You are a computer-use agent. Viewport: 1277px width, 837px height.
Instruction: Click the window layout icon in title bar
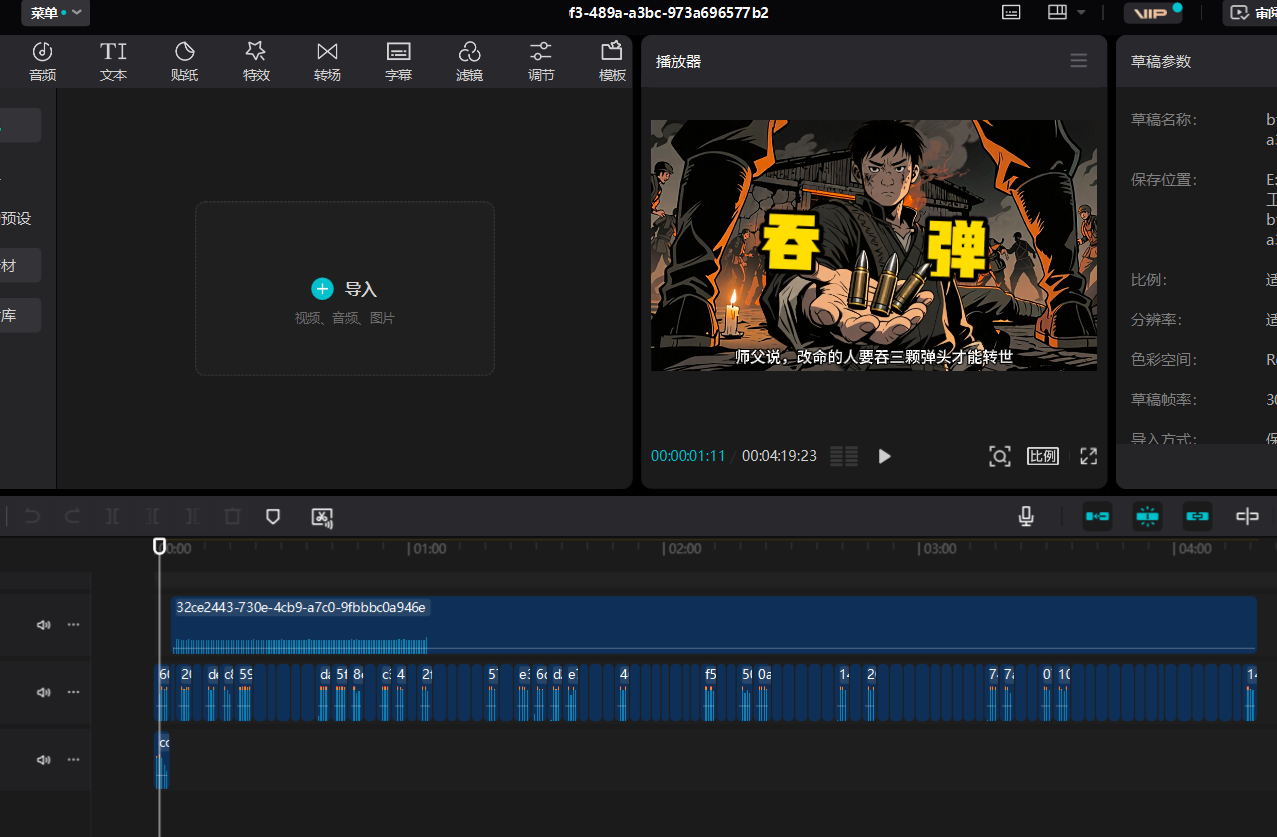pos(1057,12)
